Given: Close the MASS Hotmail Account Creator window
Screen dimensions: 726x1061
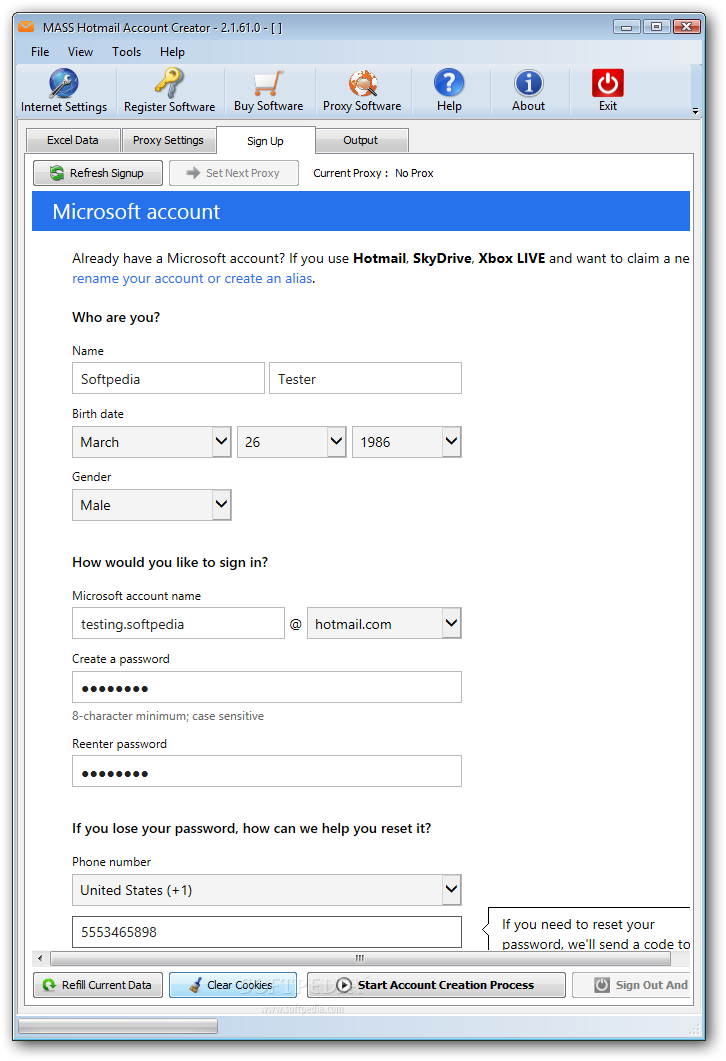Looking at the screenshot, I should (x=686, y=27).
